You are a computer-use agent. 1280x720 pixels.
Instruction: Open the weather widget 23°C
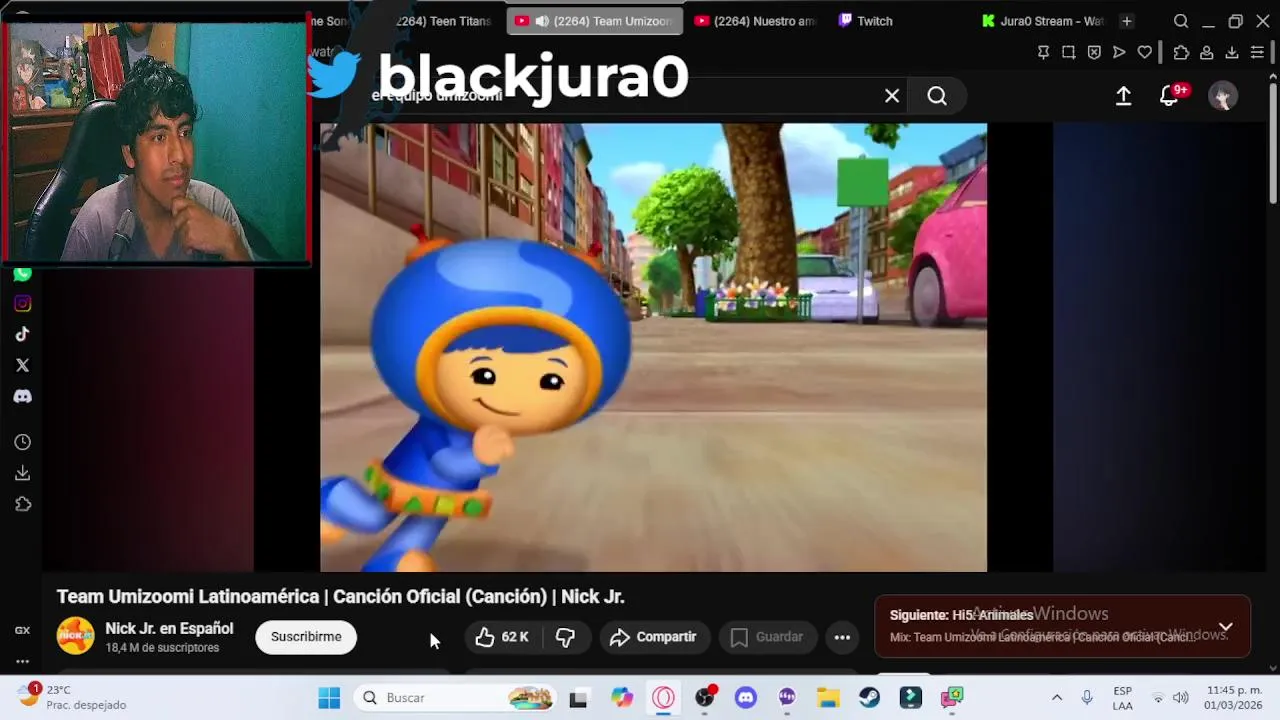72,697
